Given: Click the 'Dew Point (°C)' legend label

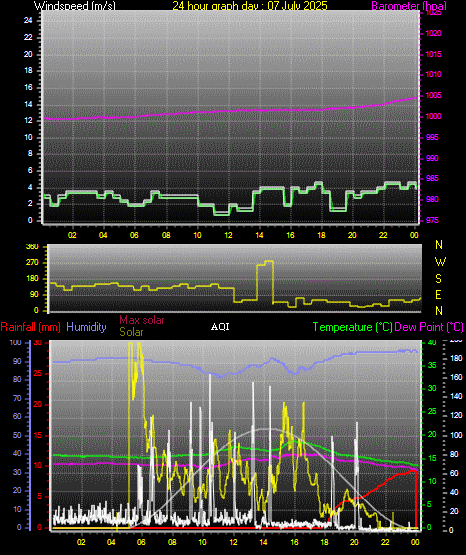Looking at the screenshot, I should point(429,327).
